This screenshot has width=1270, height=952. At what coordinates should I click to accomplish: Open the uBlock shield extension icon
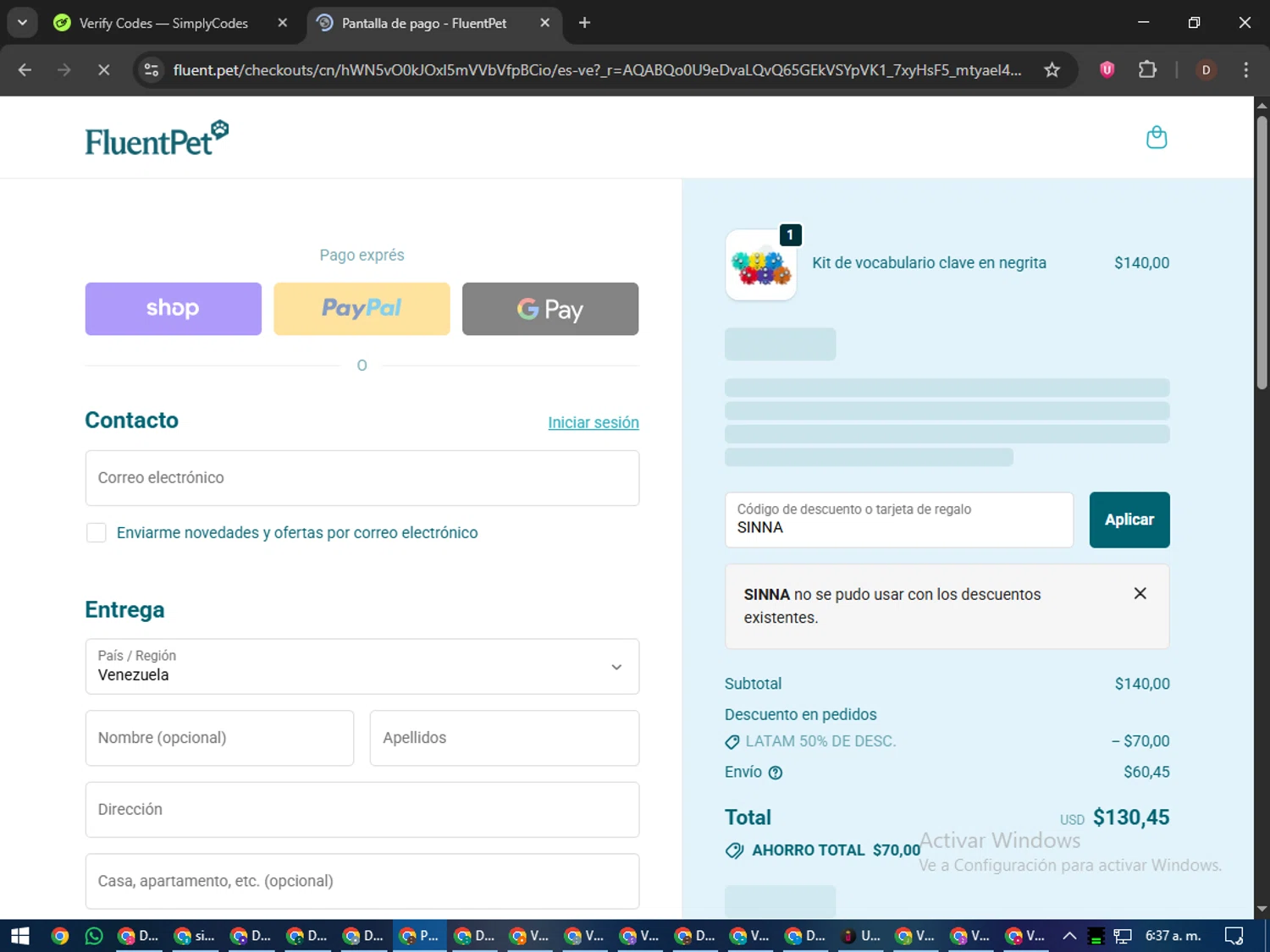point(1107,70)
